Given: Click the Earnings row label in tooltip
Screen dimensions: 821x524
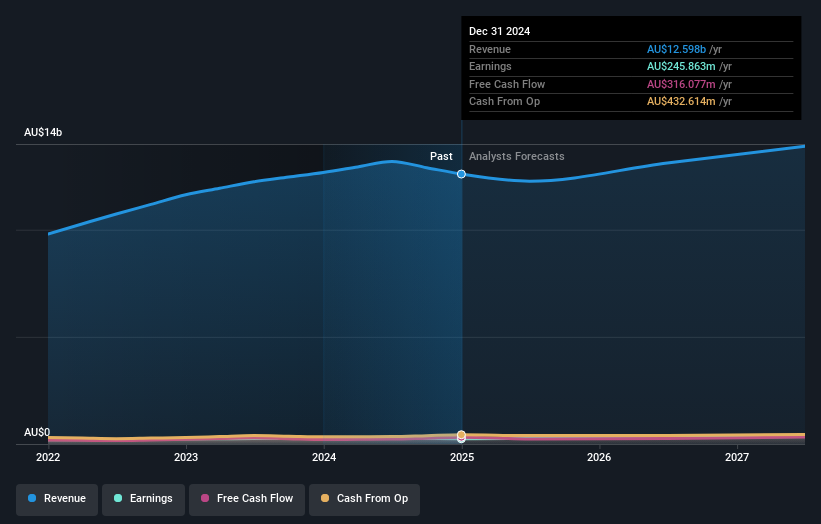Looking at the screenshot, I should [x=490, y=66].
